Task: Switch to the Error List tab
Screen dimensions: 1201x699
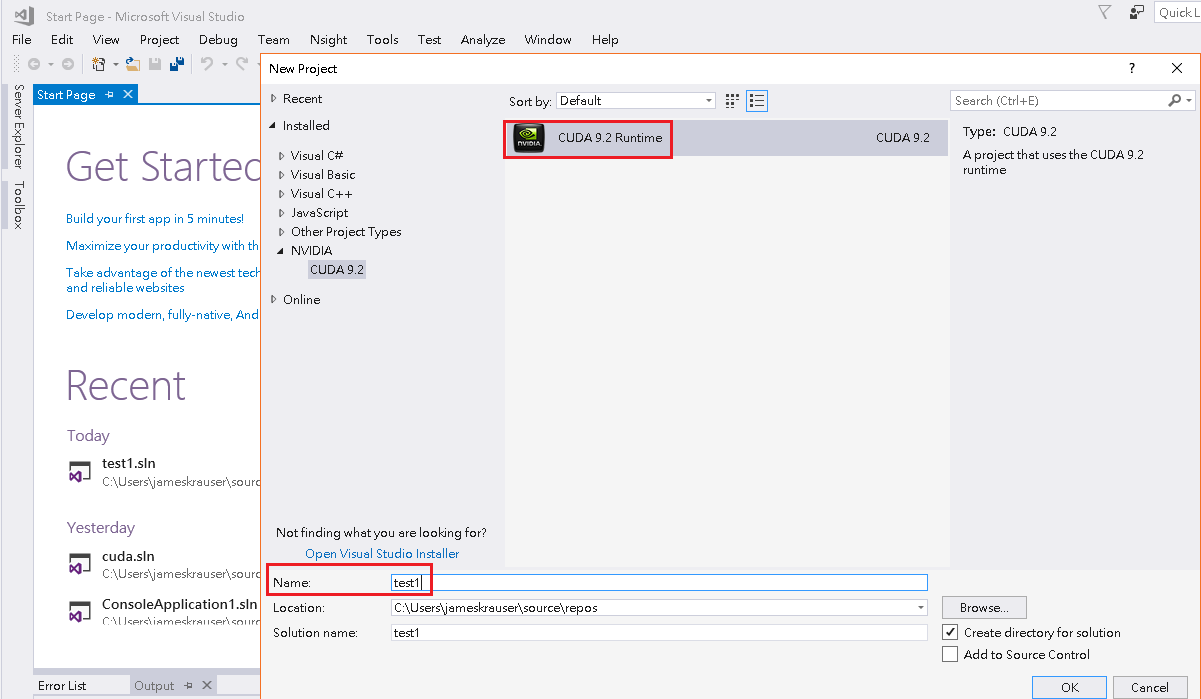Action: tap(62, 686)
